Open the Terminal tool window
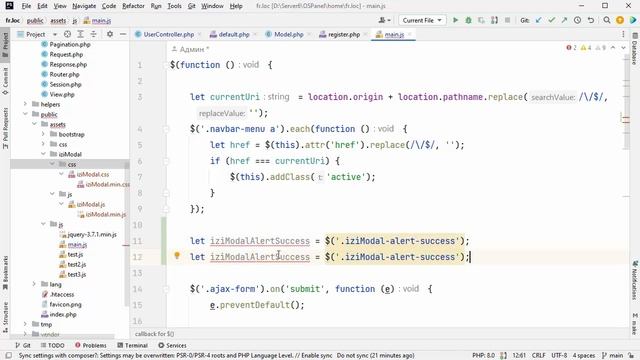Image resolution: width=640 pixels, height=360 pixels. click(x=132, y=345)
